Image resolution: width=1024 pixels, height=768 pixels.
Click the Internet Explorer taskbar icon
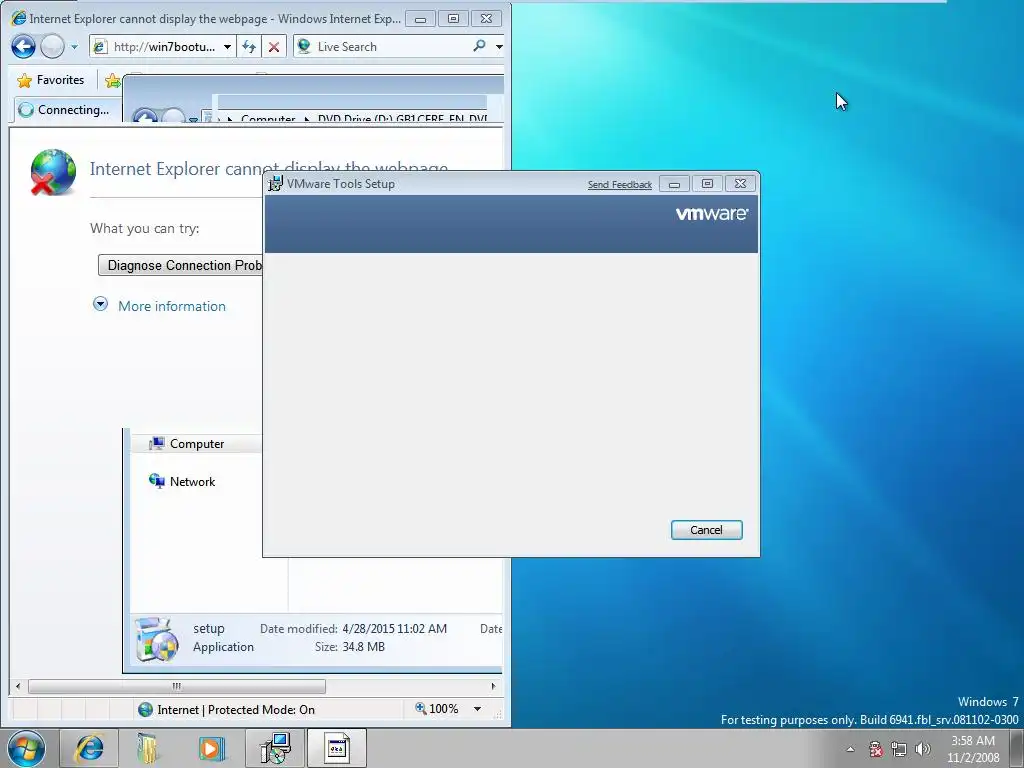click(x=89, y=748)
